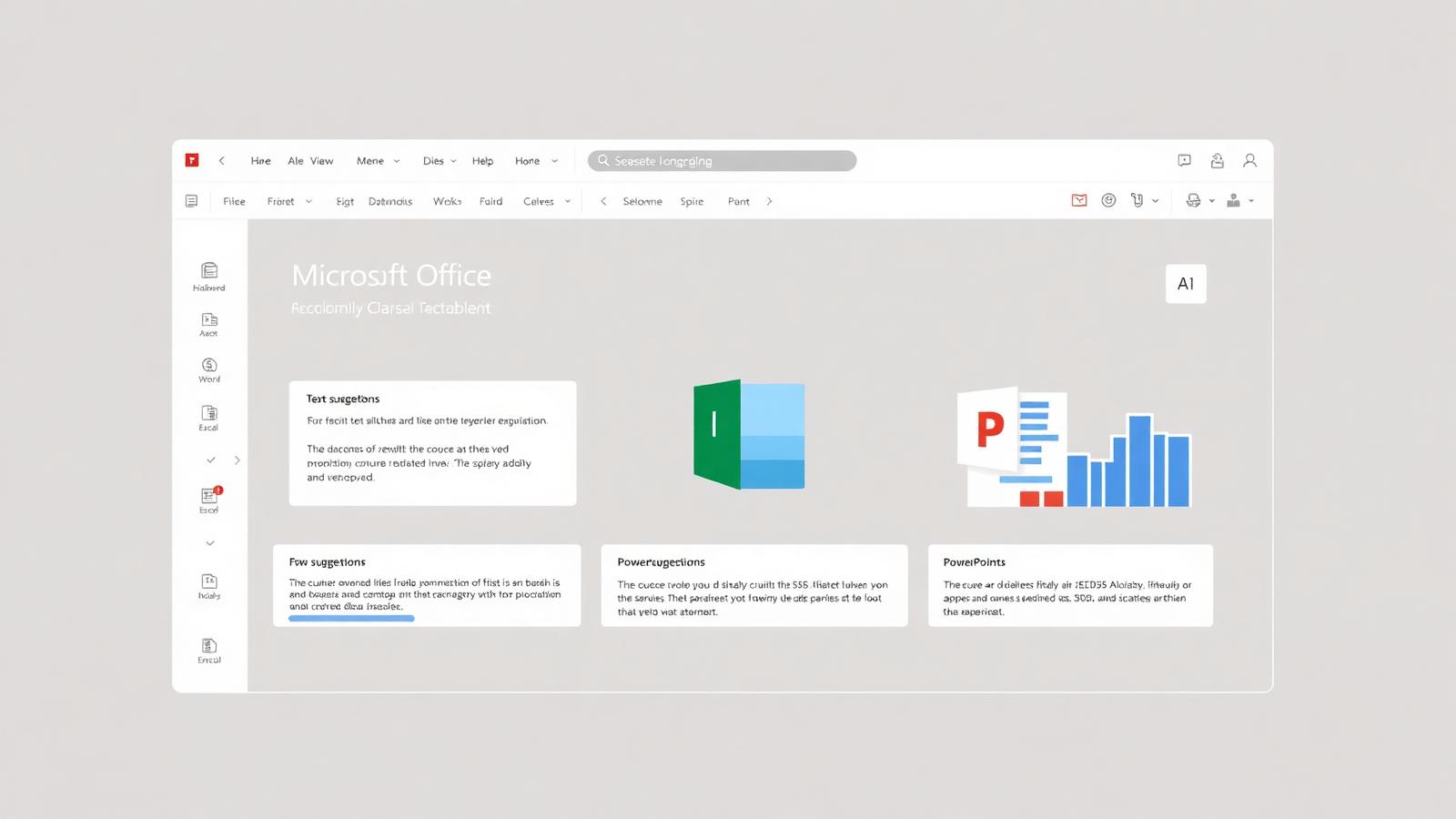The height and width of the screenshot is (819, 1456).
Task: Open Excel from the left sidebar
Action: pos(208,414)
